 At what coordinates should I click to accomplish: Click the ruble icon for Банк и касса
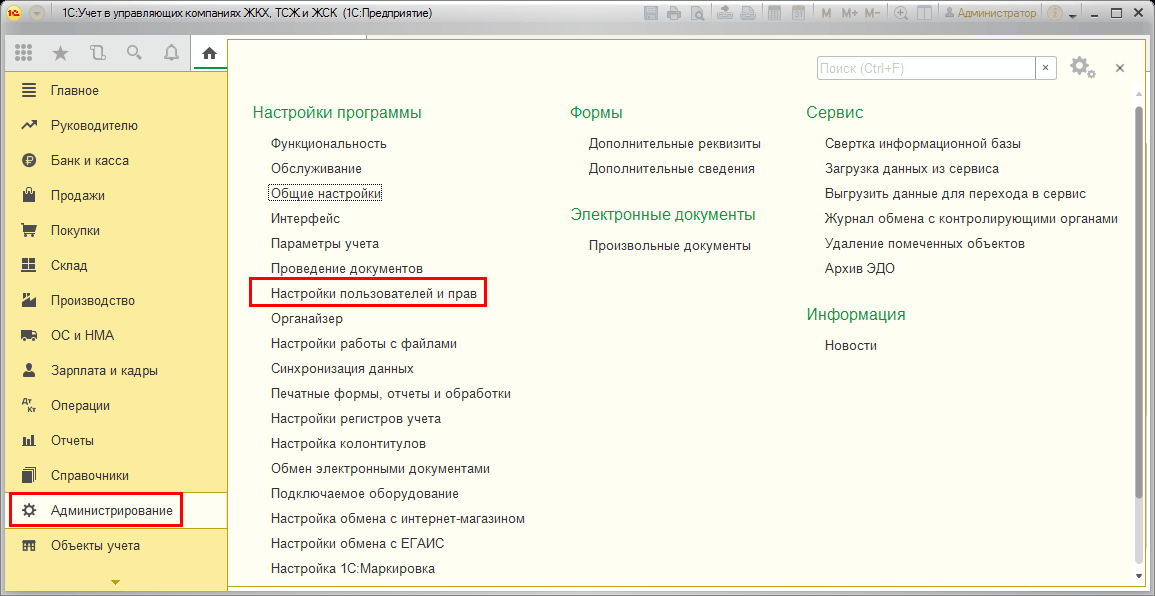(29, 161)
